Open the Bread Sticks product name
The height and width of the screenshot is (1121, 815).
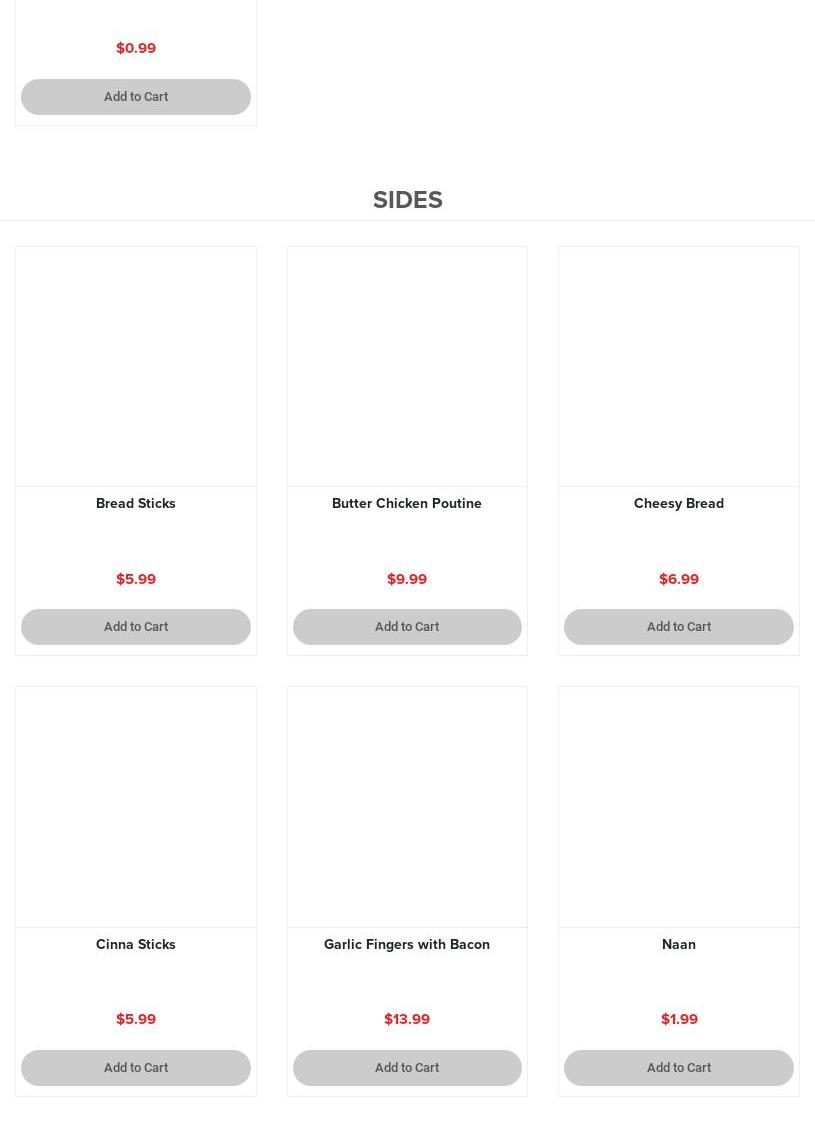click(136, 504)
